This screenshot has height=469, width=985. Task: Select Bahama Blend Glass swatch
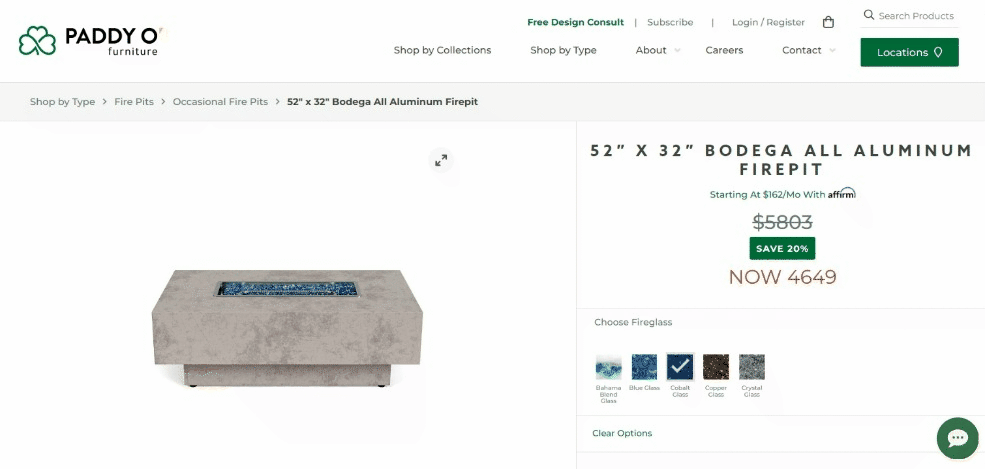tap(608, 367)
